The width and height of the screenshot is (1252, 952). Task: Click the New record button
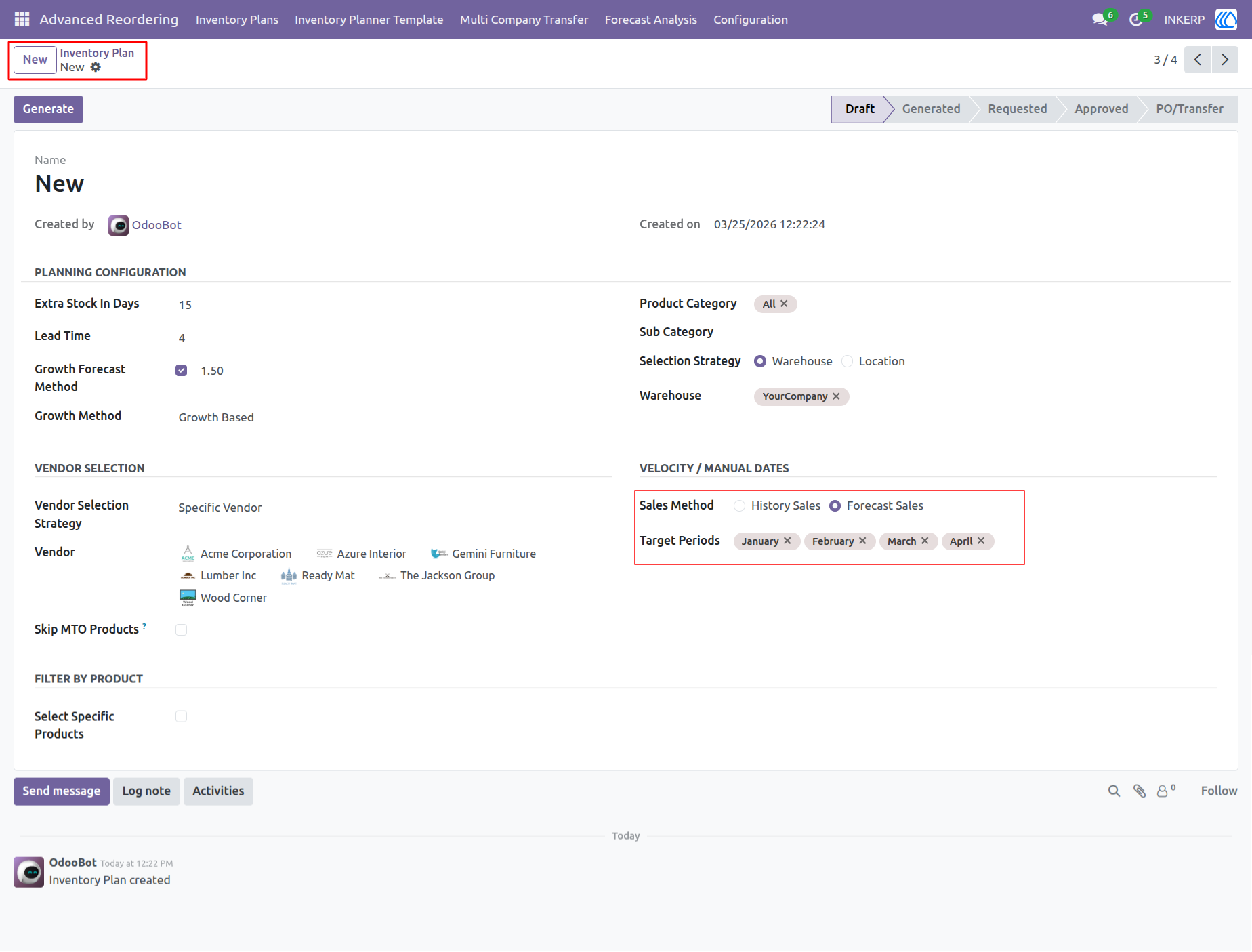click(x=35, y=60)
